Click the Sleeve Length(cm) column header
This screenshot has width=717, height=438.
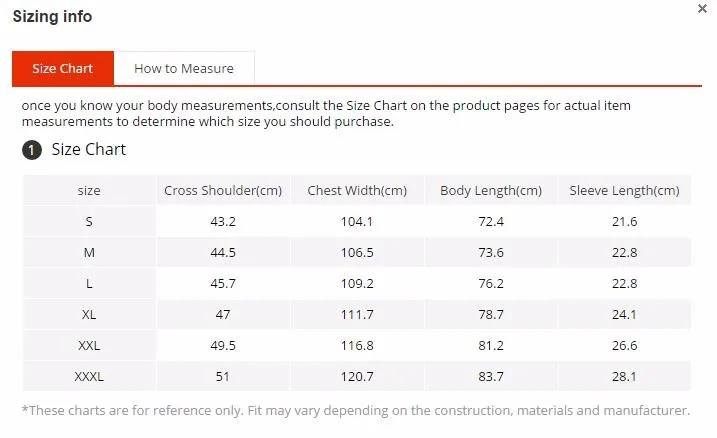pos(625,191)
